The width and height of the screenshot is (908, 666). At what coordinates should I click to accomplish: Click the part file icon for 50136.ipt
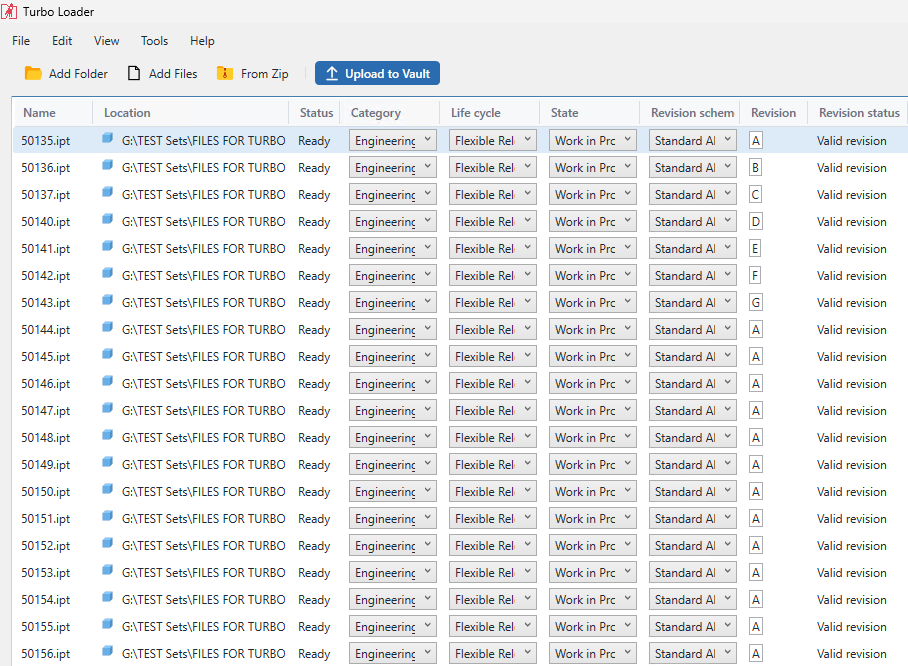click(107, 165)
